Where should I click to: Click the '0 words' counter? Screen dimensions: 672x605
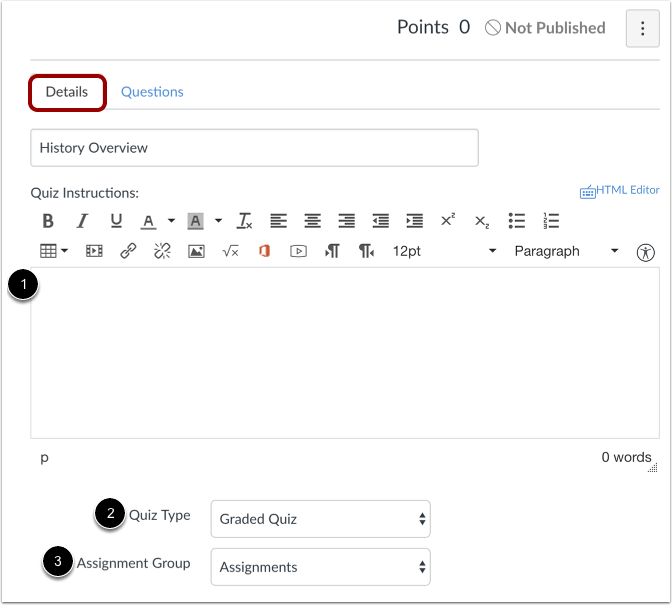pos(626,457)
